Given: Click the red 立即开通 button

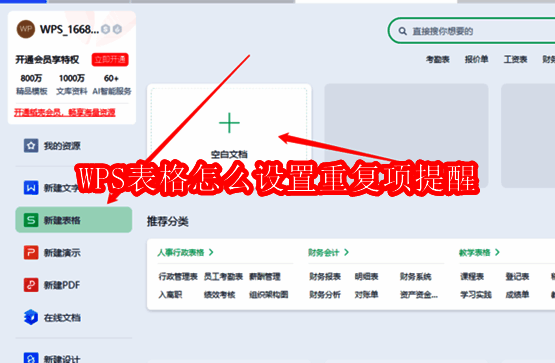Looking at the screenshot, I should [110, 59].
